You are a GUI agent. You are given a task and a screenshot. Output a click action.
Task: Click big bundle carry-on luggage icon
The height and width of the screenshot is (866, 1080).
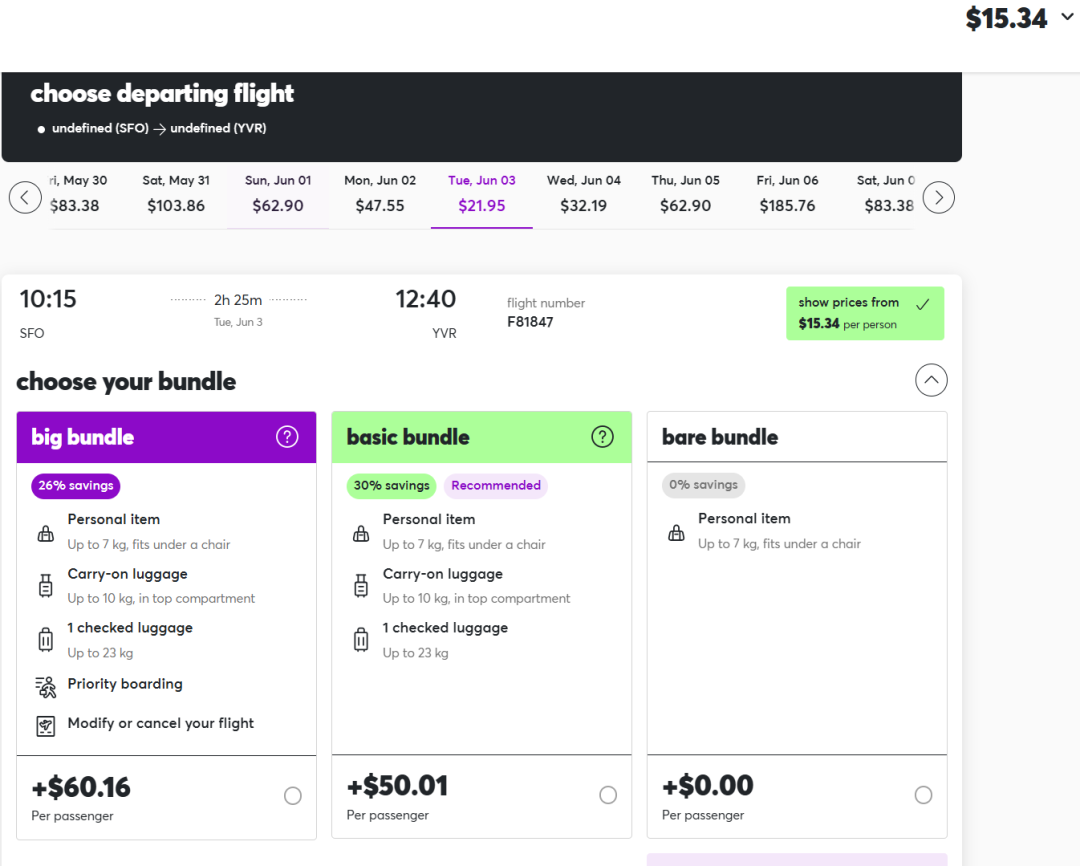tap(45, 587)
